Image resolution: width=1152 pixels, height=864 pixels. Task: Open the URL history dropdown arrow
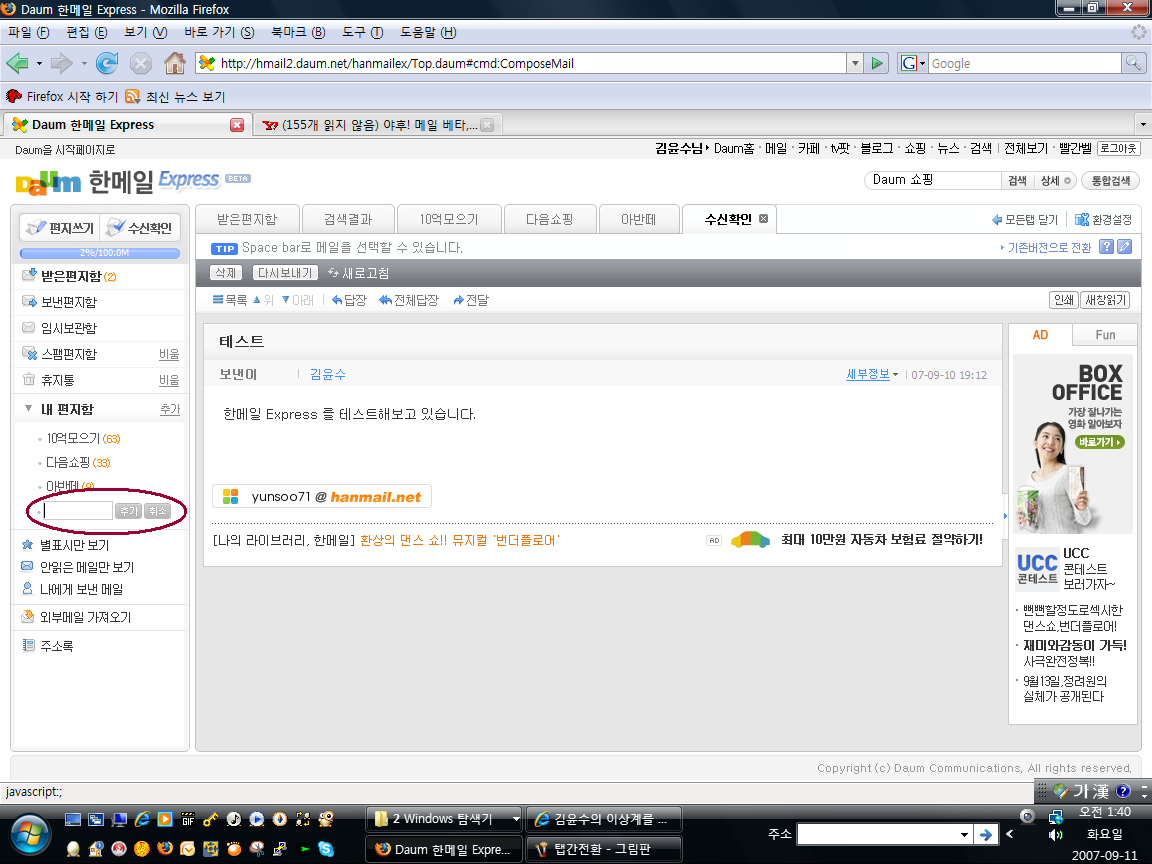pos(854,63)
